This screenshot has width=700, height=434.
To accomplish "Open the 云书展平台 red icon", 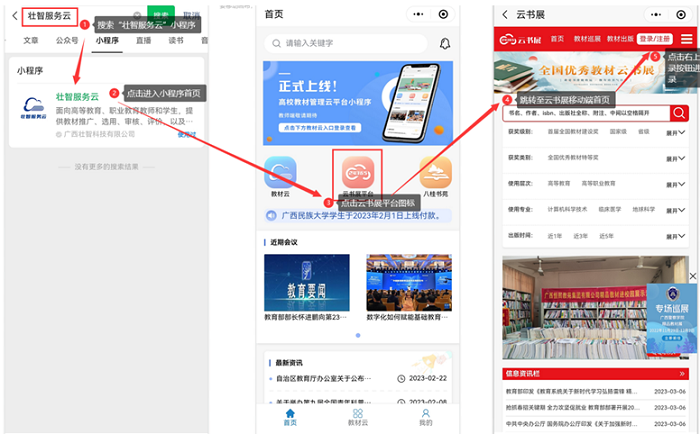I will point(359,172).
